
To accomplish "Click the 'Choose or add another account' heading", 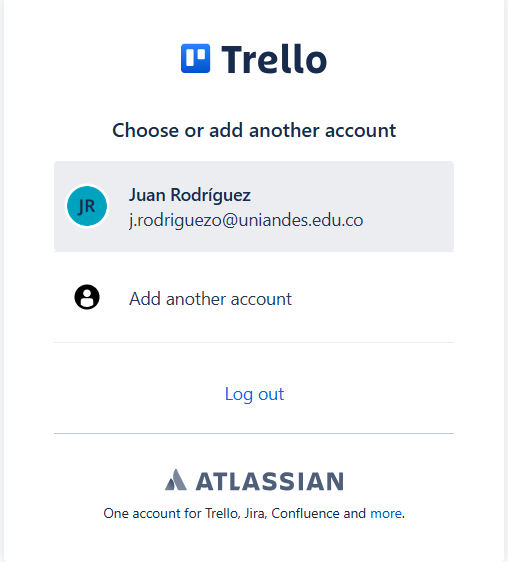I will (x=254, y=130).
